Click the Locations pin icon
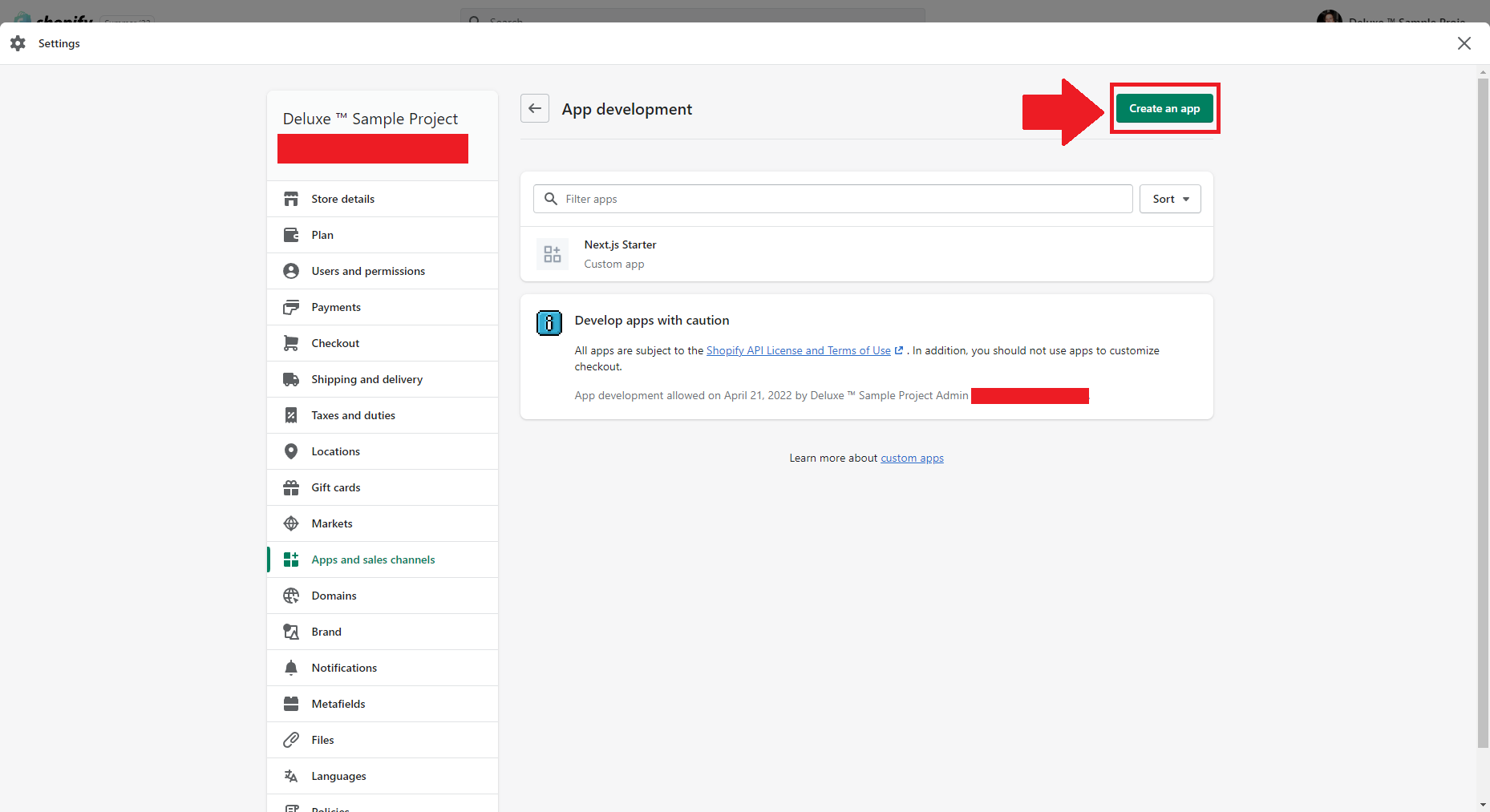This screenshot has width=1490, height=812. tap(291, 451)
